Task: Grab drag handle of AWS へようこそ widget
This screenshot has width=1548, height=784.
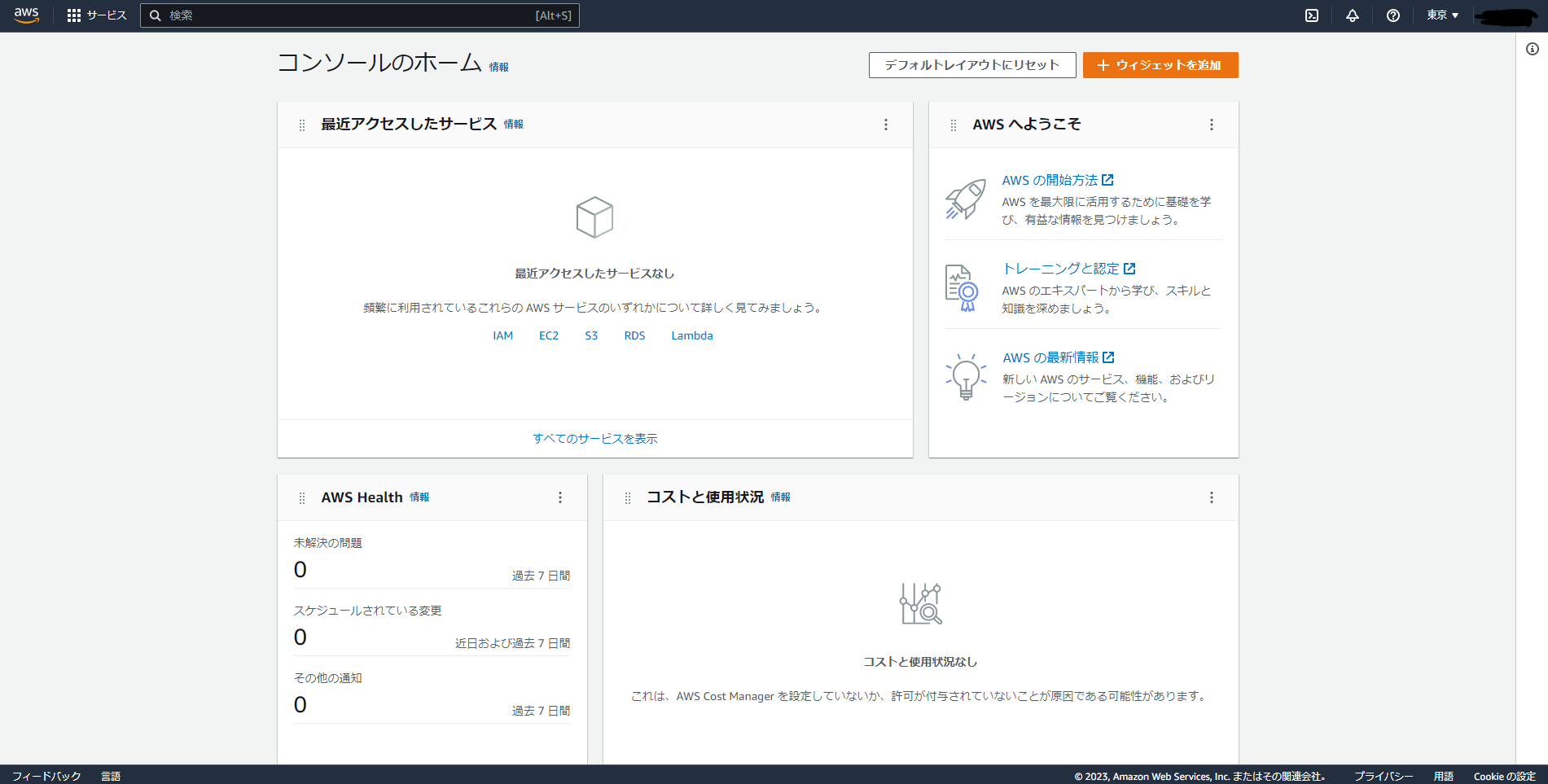Action: point(954,125)
